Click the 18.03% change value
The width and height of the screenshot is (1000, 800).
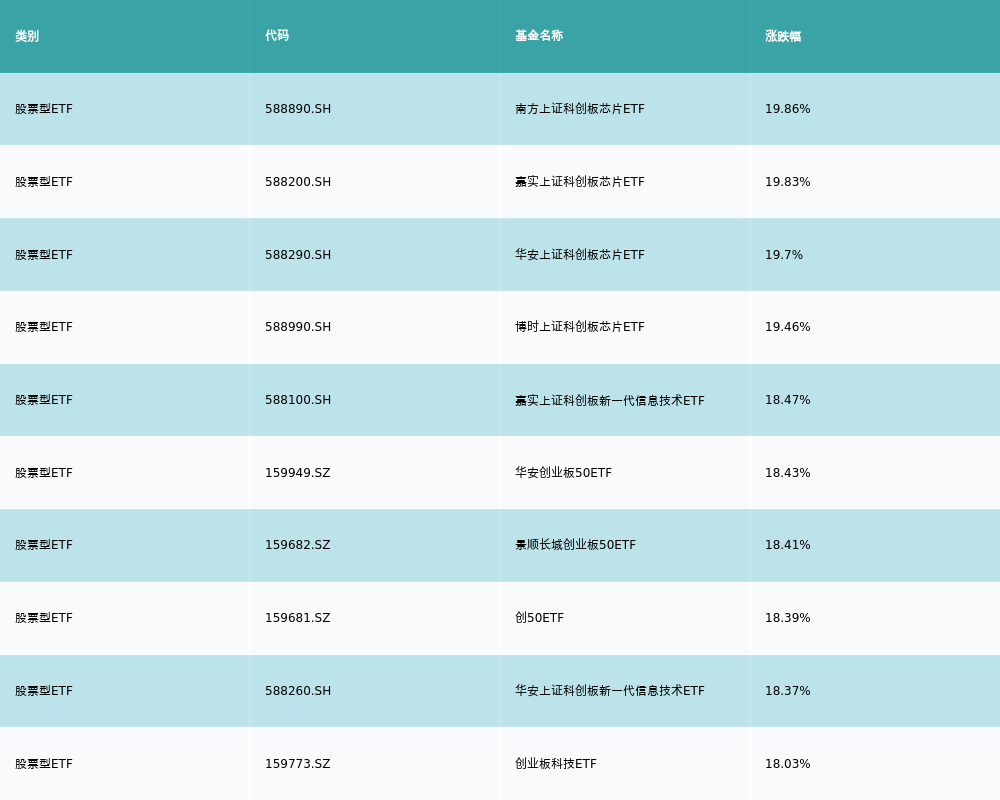[x=788, y=764]
